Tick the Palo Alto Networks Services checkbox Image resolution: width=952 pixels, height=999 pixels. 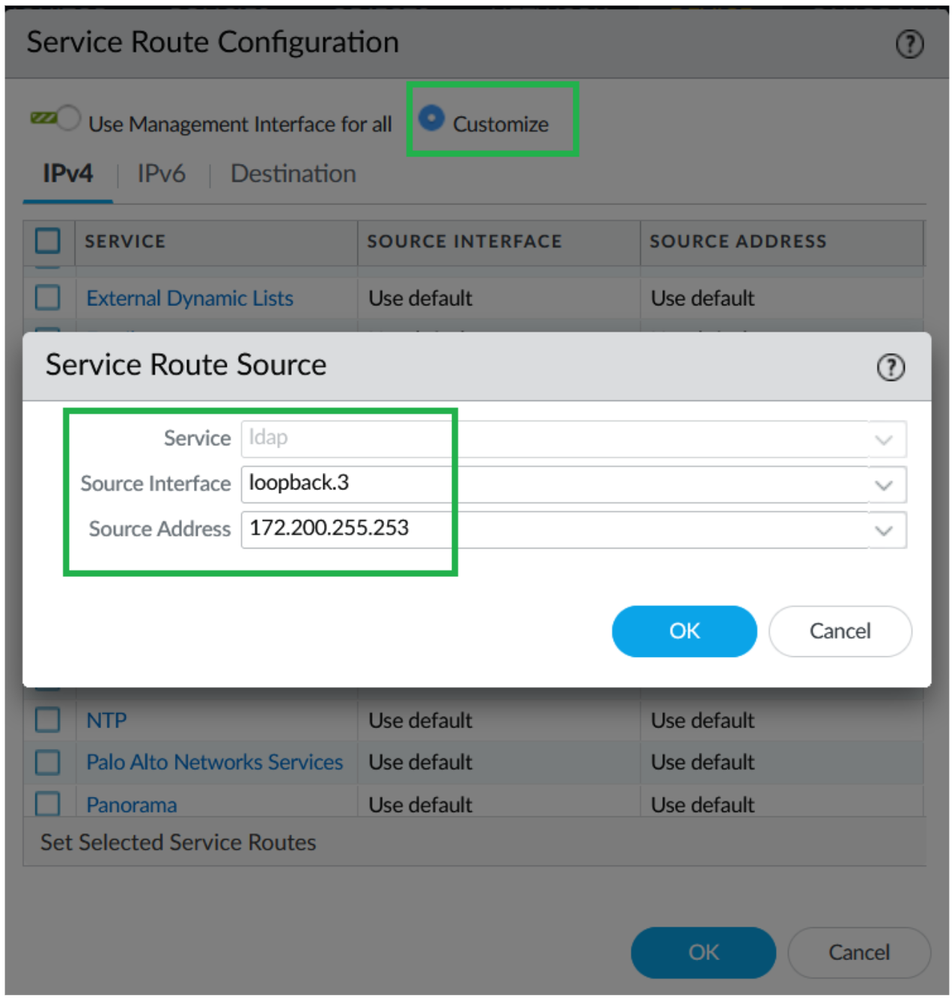click(x=48, y=762)
